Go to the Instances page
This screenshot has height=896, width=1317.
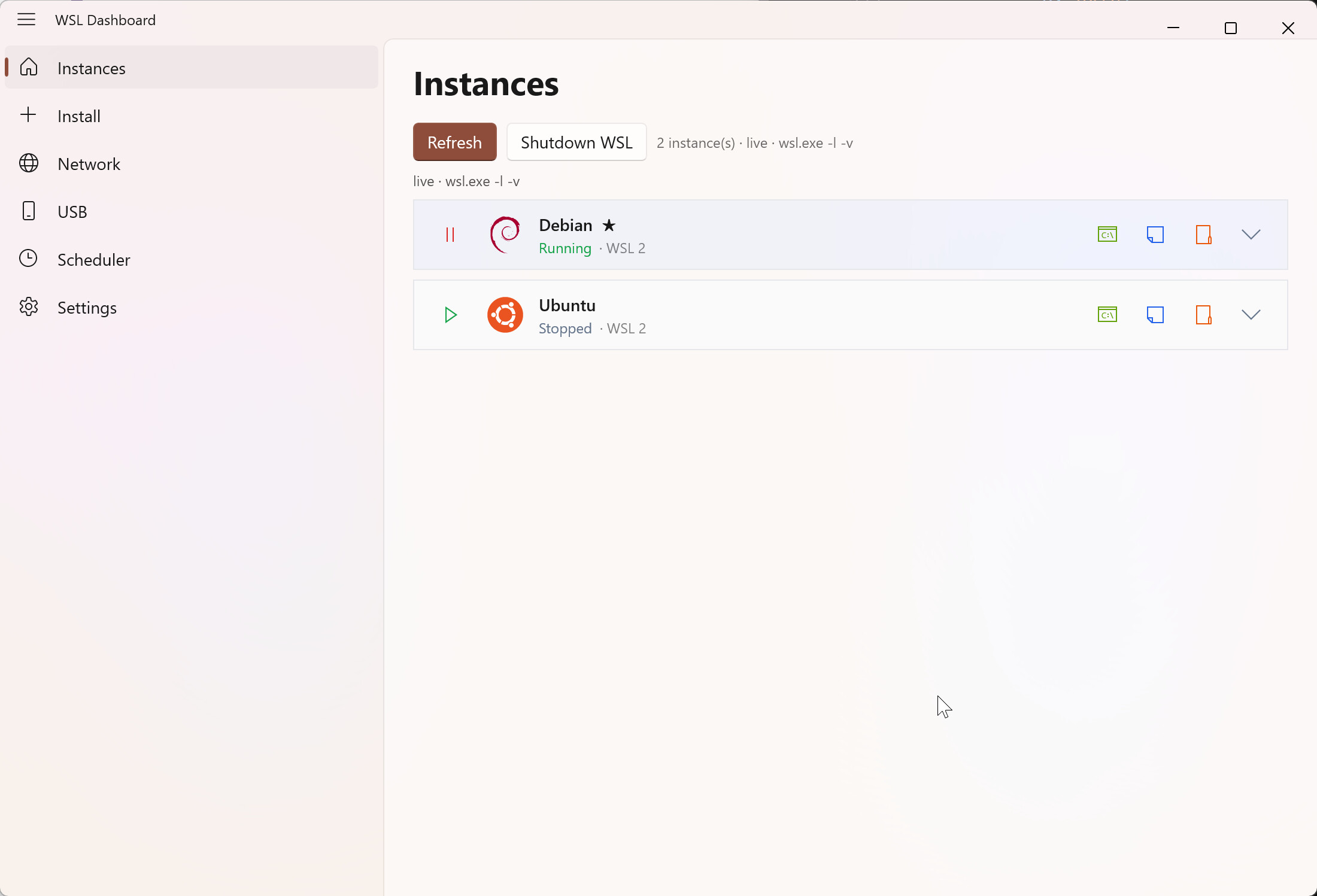coord(192,68)
